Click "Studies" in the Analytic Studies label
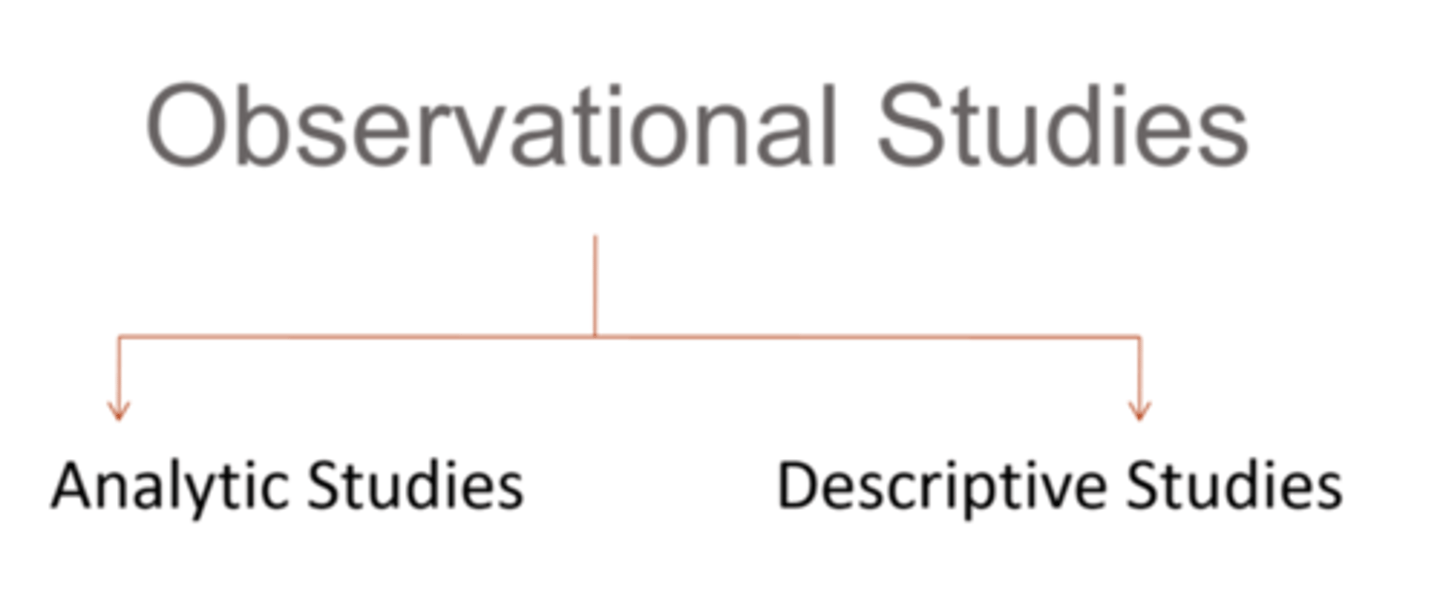The width and height of the screenshot is (1440, 601). [415, 487]
